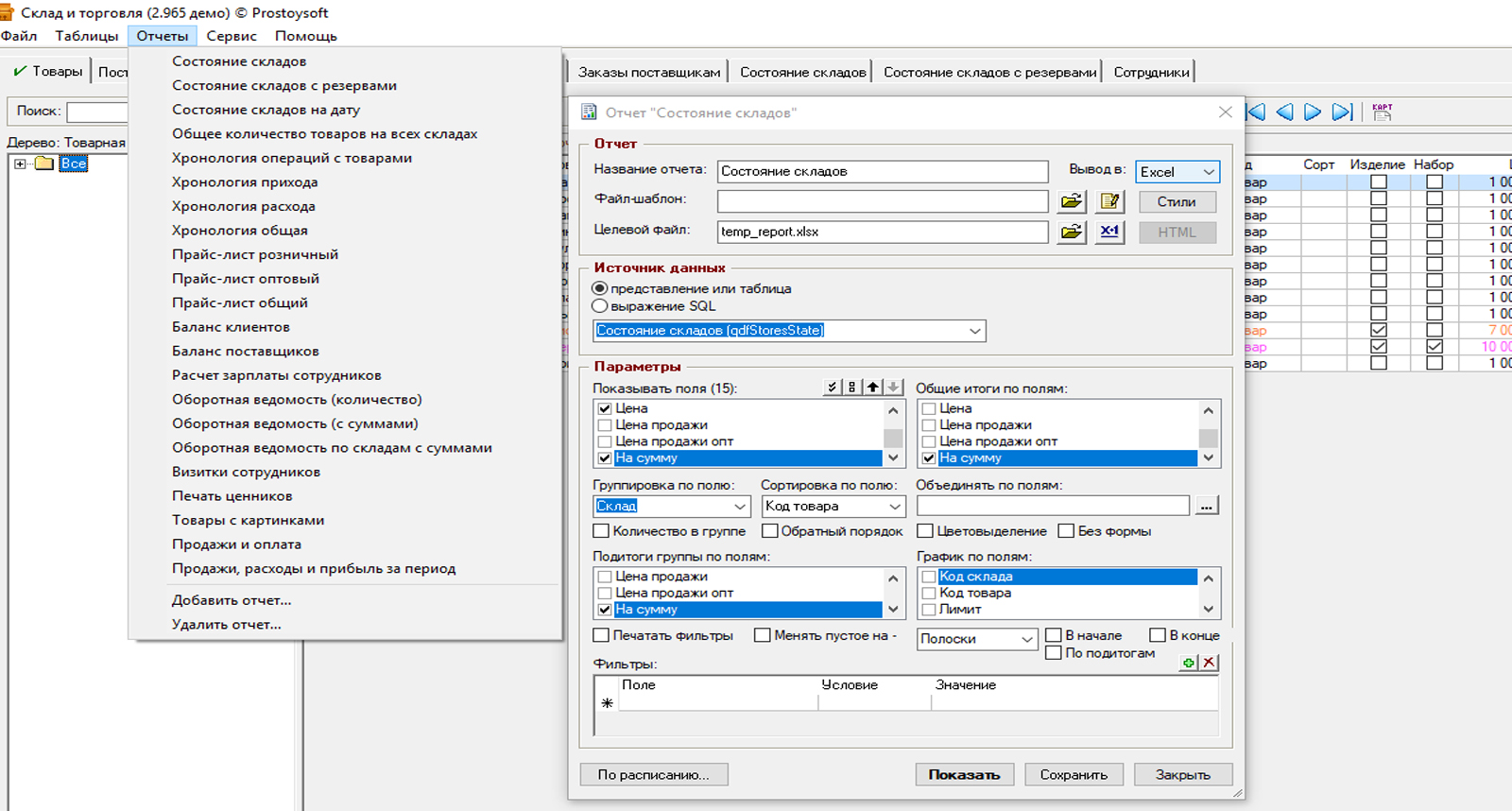Switch to 'Товары' tab

tap(48, 71)
